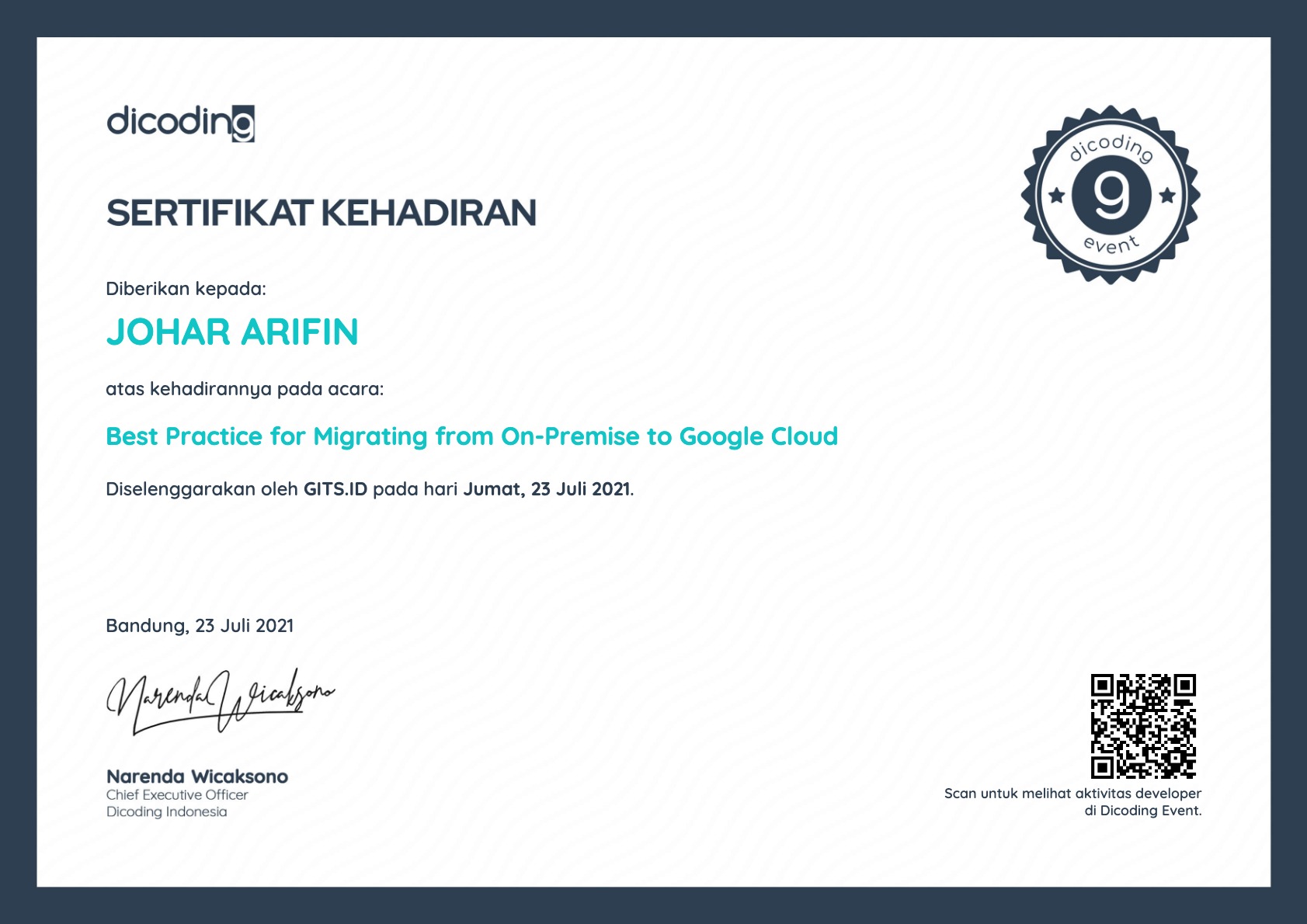Image resolution: width=1307 pixels, height=924 pixels.
Task: Click the dicoding logo at top left
Action: [x=180, y=123]
